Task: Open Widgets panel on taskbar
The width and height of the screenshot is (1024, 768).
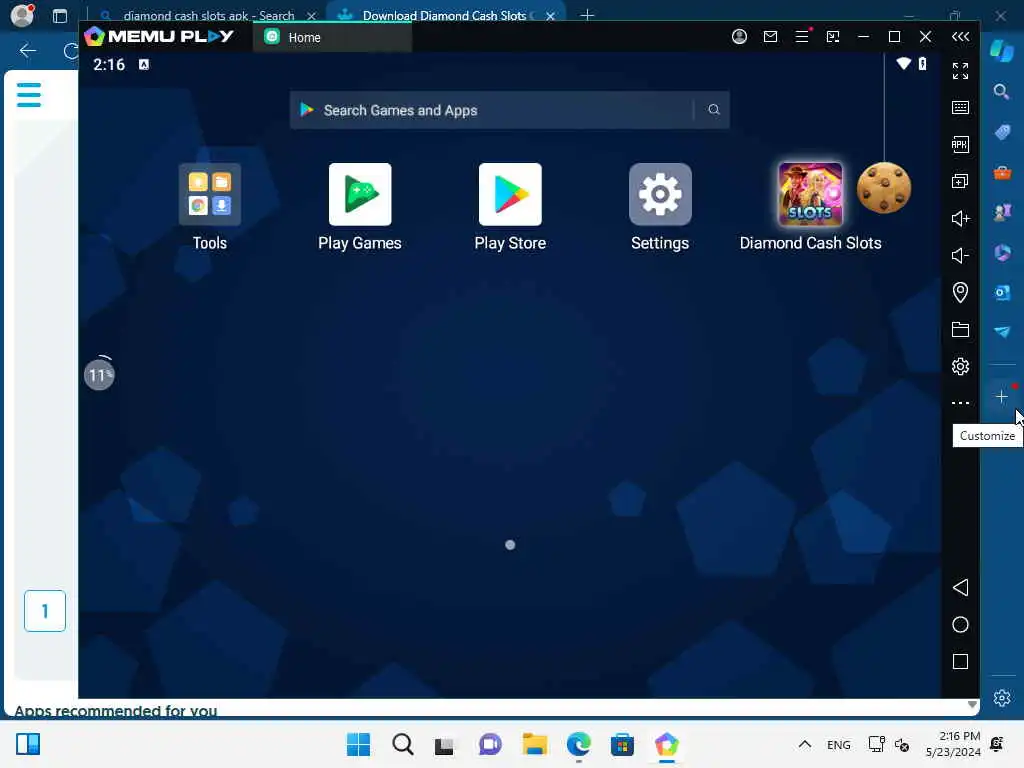Action: tap(28, 744)
